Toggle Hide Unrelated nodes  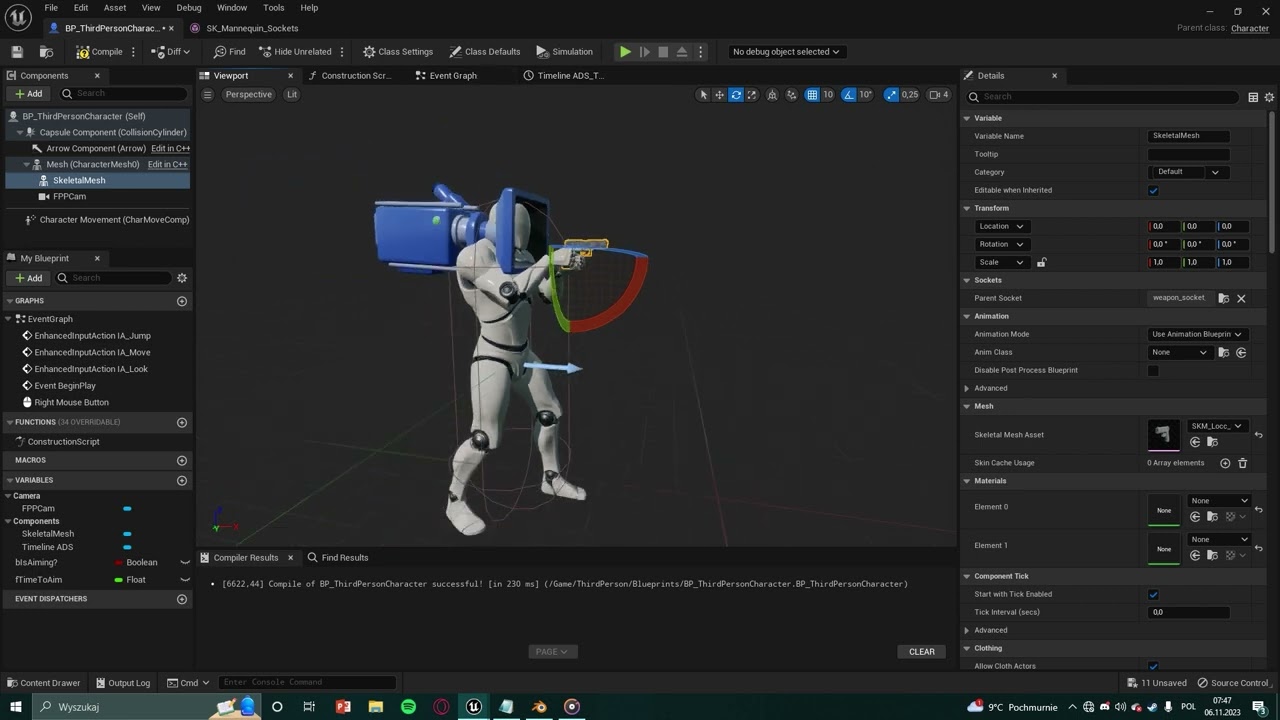coord(295,52)
